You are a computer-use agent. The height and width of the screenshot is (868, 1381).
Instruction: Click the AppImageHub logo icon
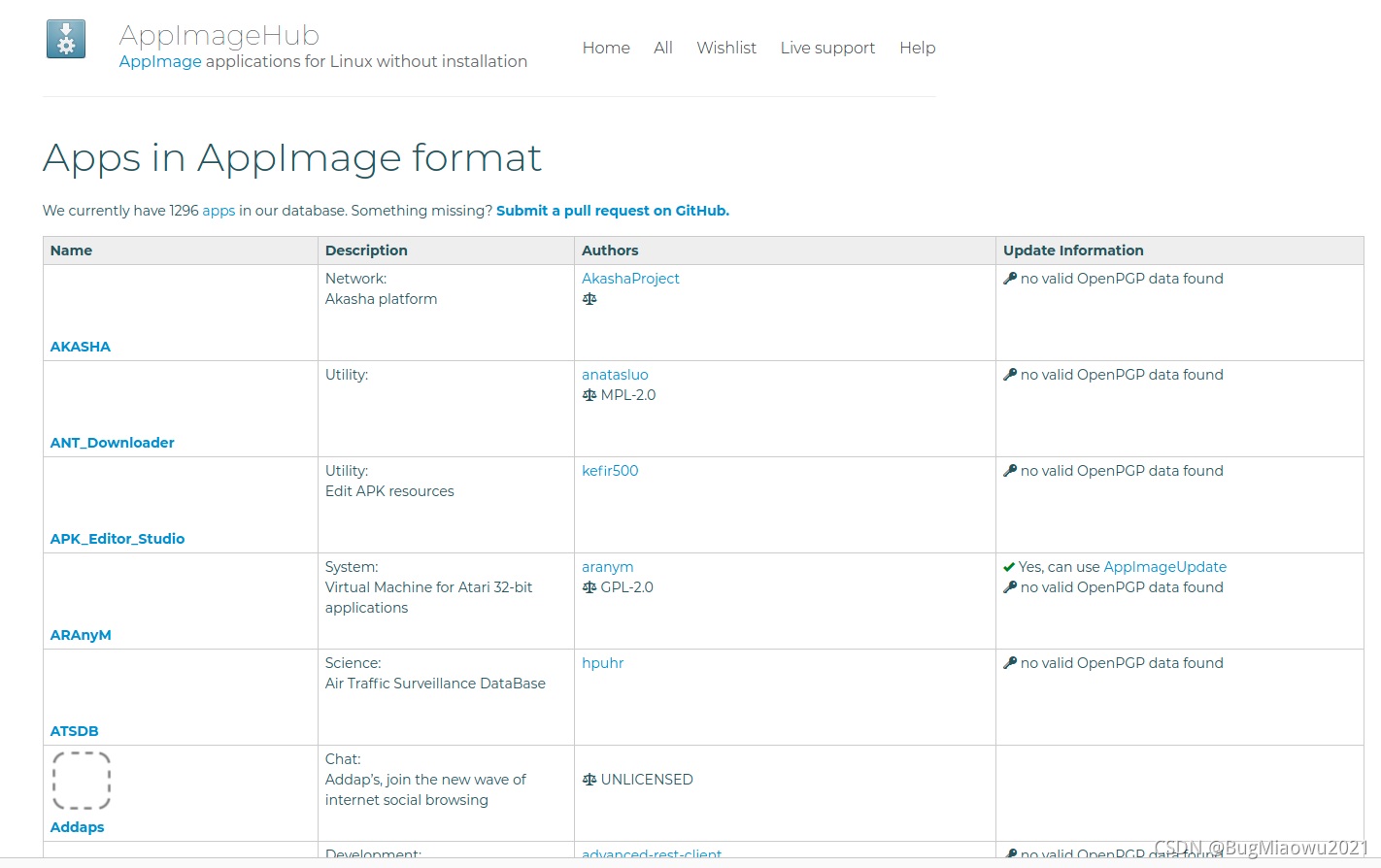[65, 39]
